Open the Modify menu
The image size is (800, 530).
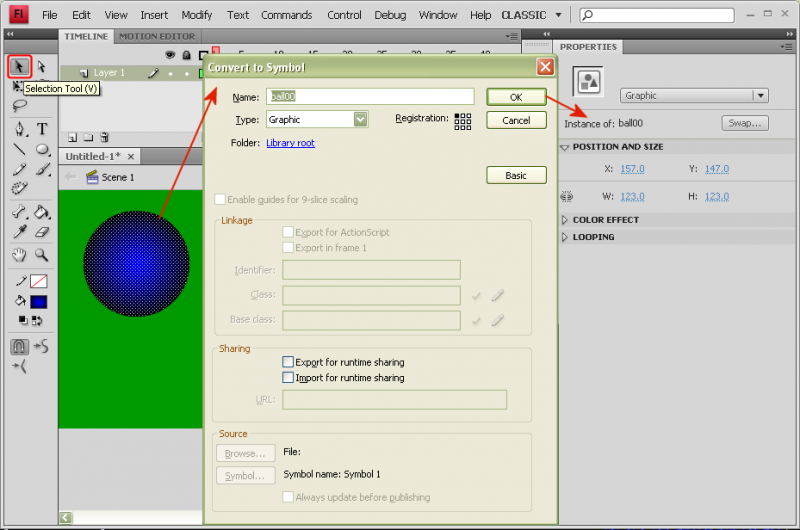point(196,15)
